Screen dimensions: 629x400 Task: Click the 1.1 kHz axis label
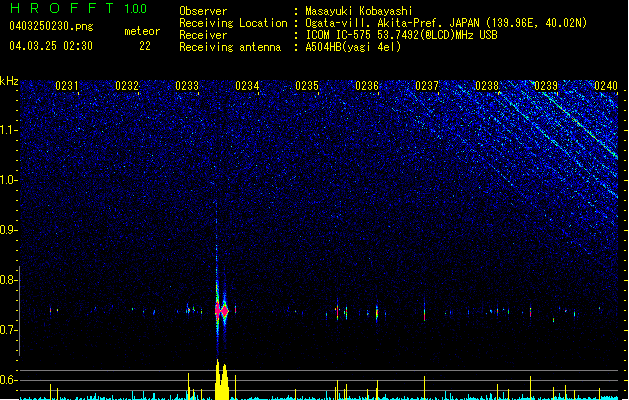(x=8, y=130)
